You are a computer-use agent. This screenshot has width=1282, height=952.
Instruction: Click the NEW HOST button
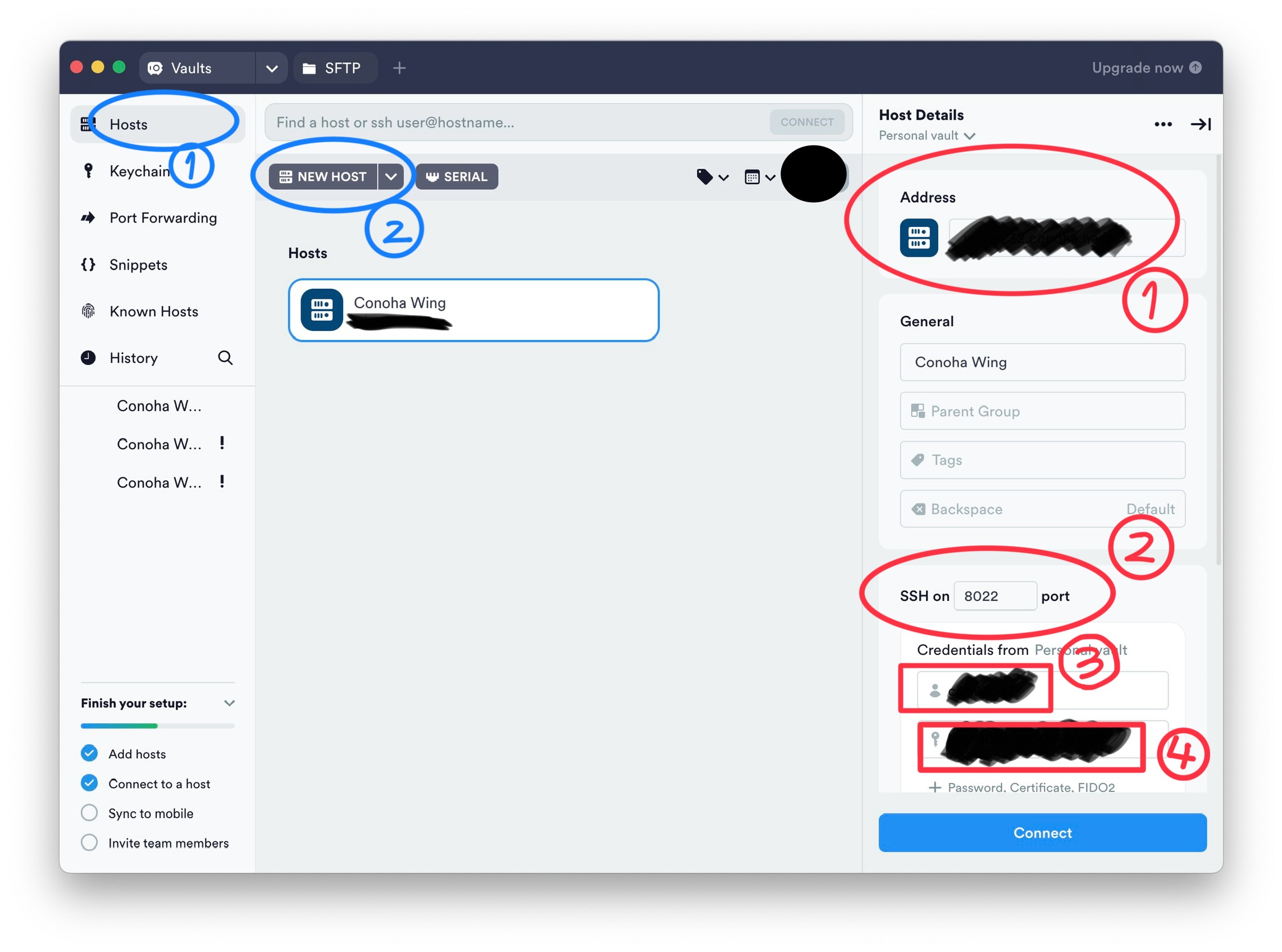click(322, 177)
